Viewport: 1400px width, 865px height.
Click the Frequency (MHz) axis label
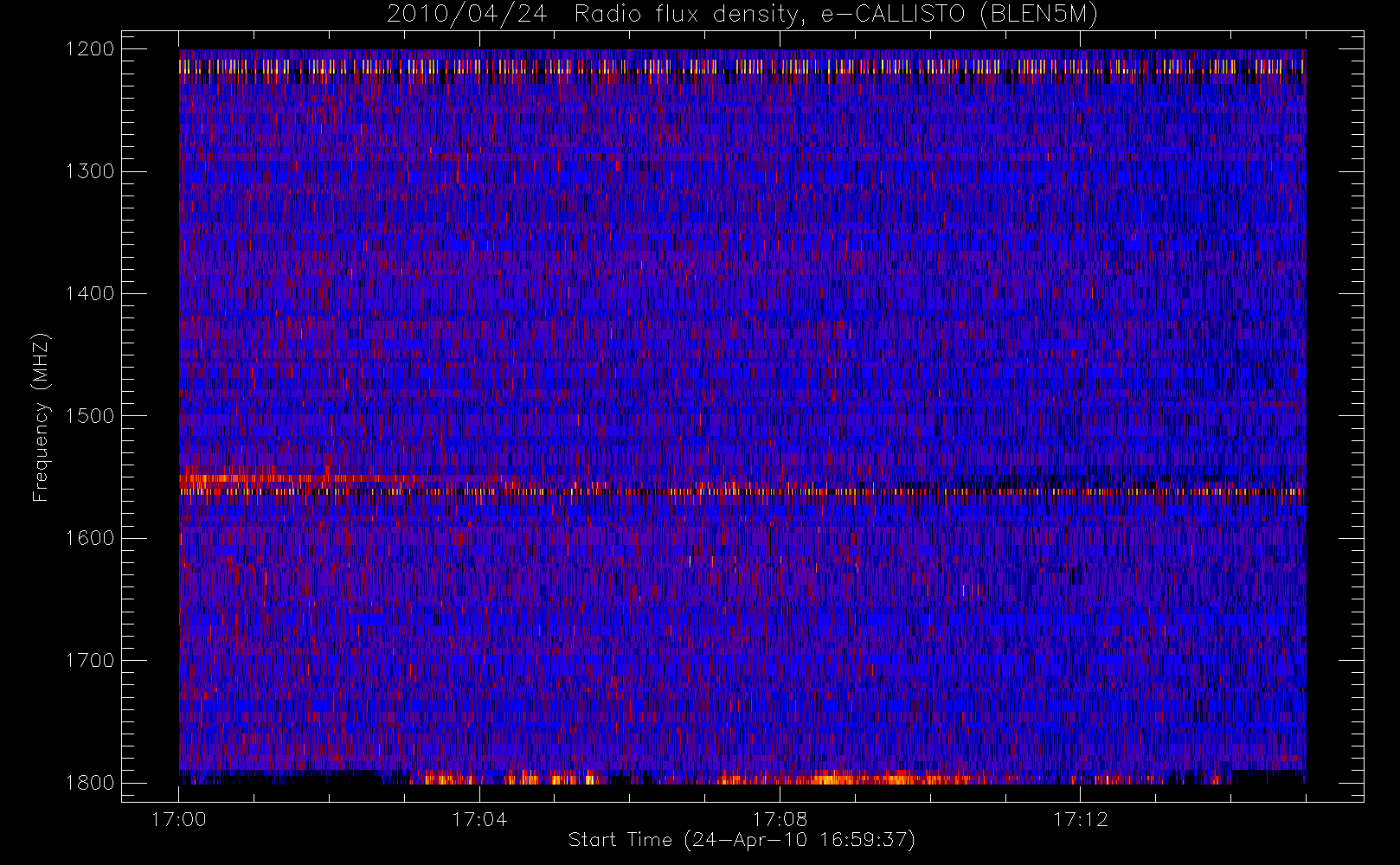pyautogui.click(x=40, y=417)
